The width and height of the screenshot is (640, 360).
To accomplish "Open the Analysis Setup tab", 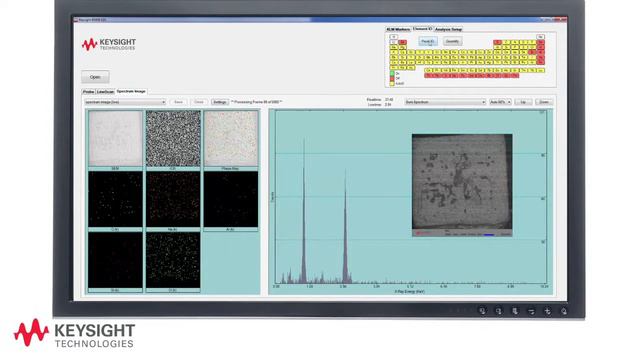I will coord(448,29).
